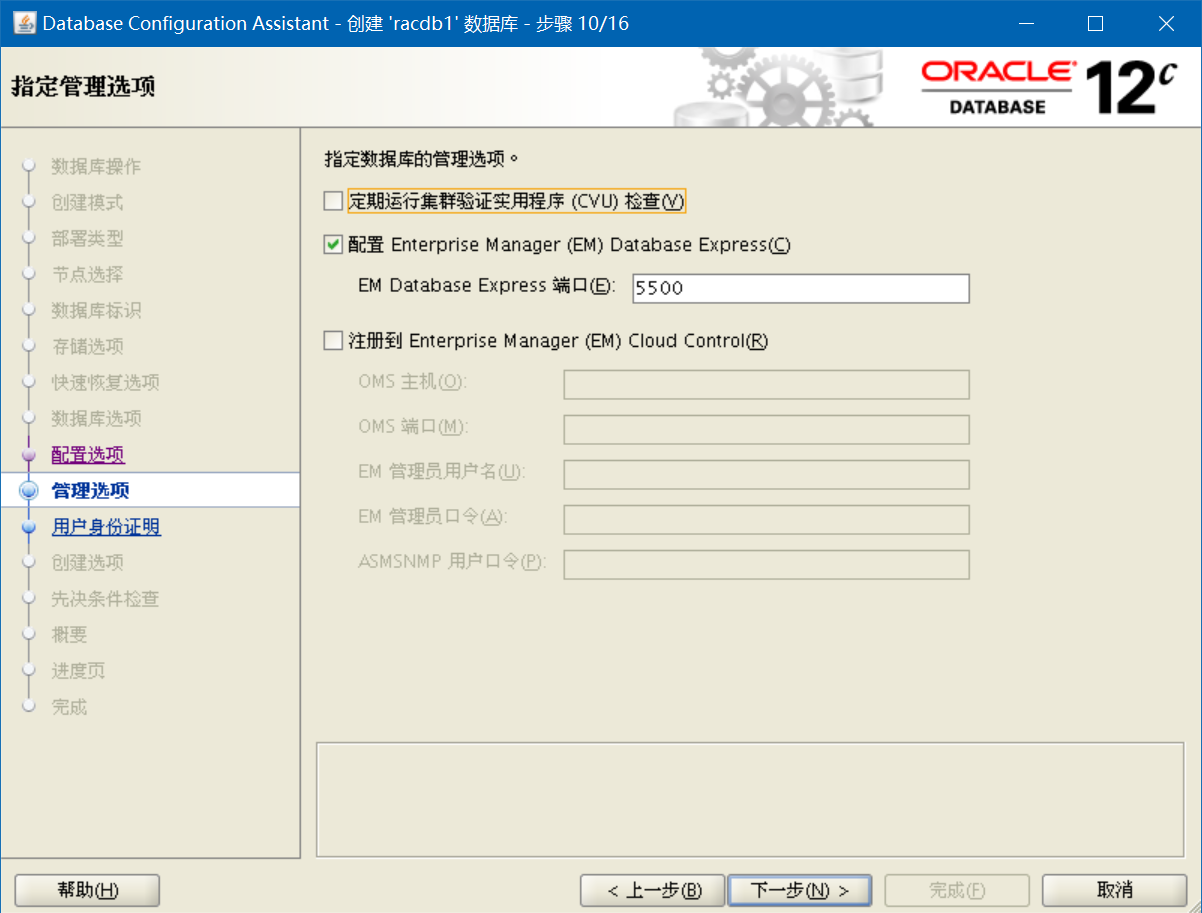Image resolution: width=1202 pixels, height=913 pixels.
Task: Click EM 管理员口令 input field
Action: (766, 520)
